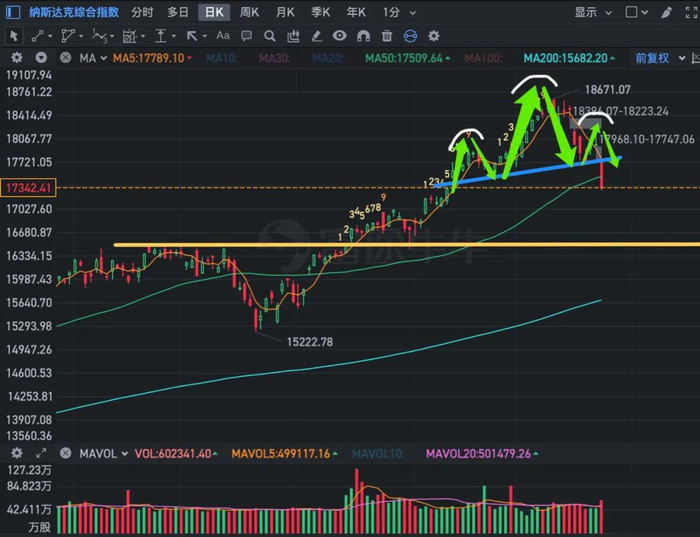The image size is (700, 537).
Task: Click the 15222.78 low price label
Action: (310, 342)
